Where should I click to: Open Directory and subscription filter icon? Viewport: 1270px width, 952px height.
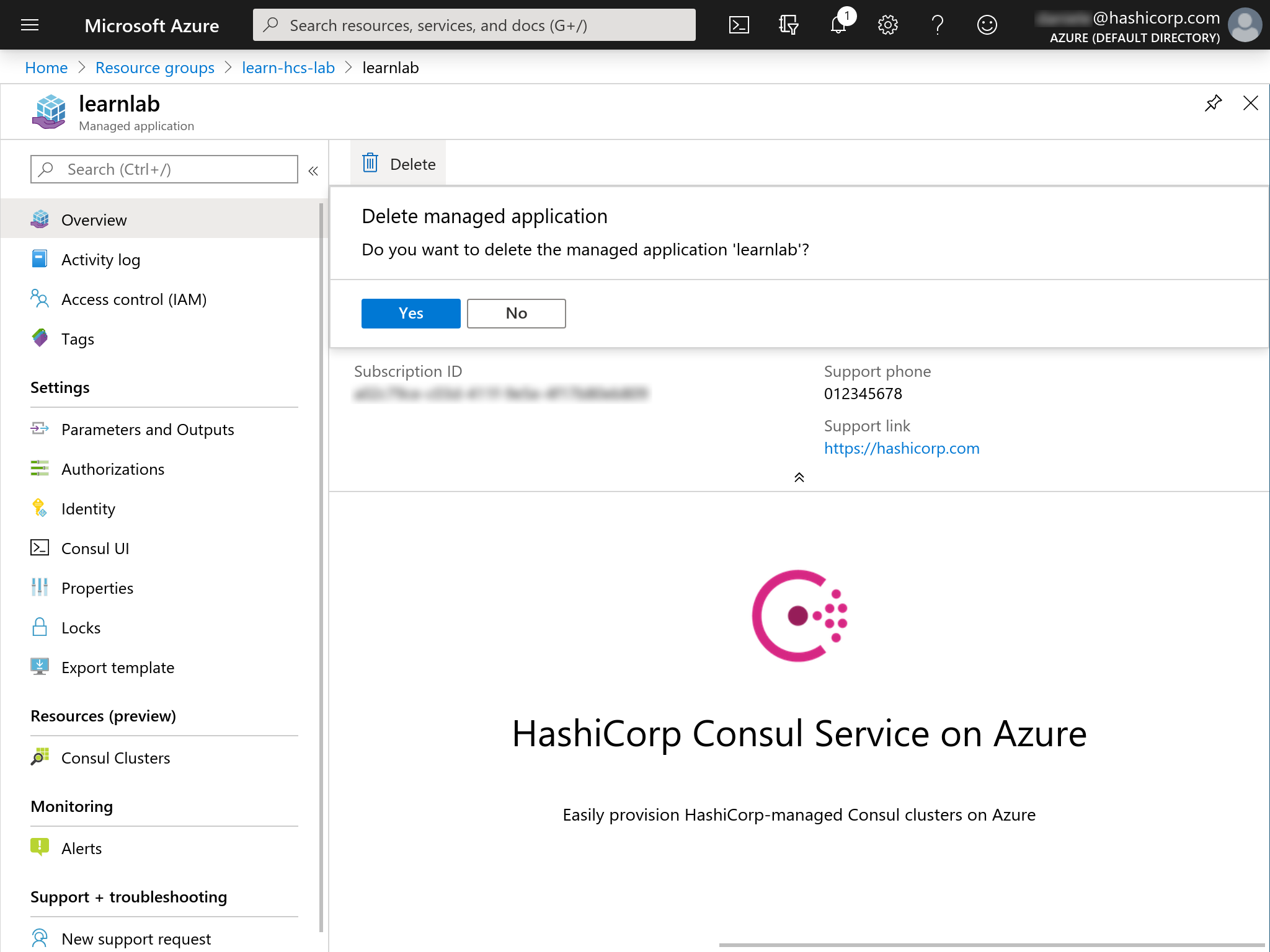pyautogui.click(x=788, y=25)
